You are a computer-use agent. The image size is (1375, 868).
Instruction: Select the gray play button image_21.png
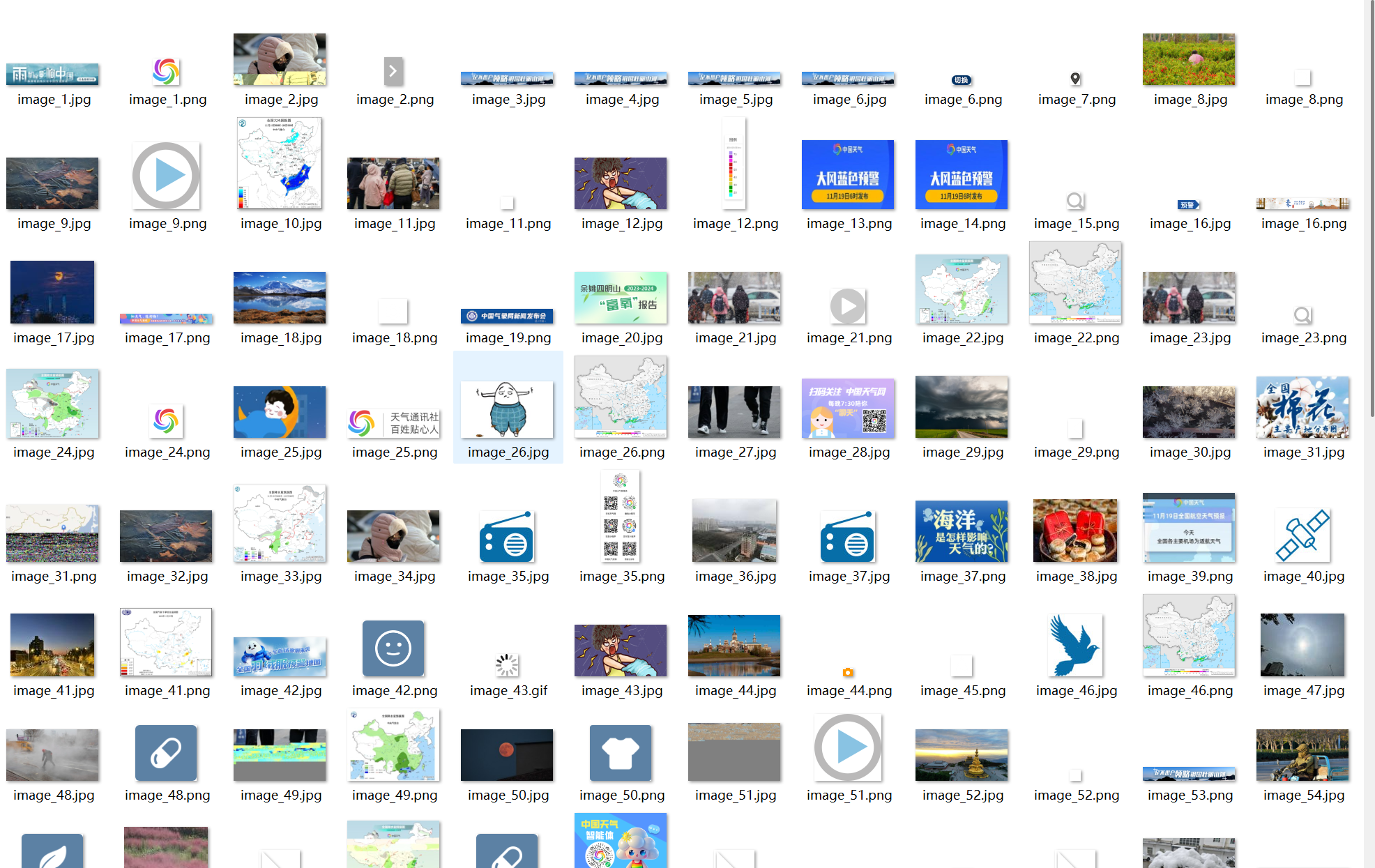[848, 305]
